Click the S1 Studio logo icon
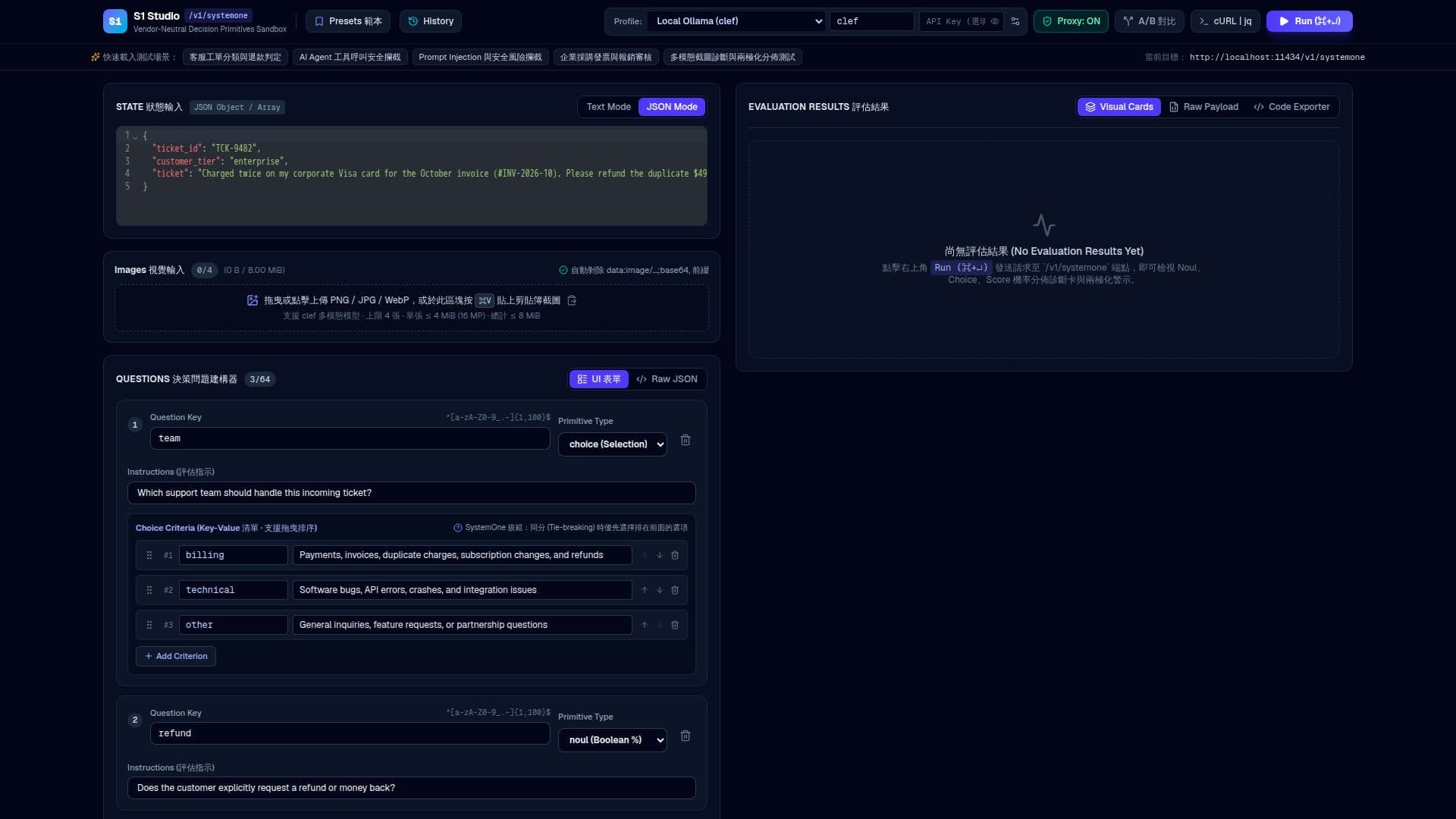Viewport: 1456px width, 819px height. pyautogui.click(x=115, y=21)
